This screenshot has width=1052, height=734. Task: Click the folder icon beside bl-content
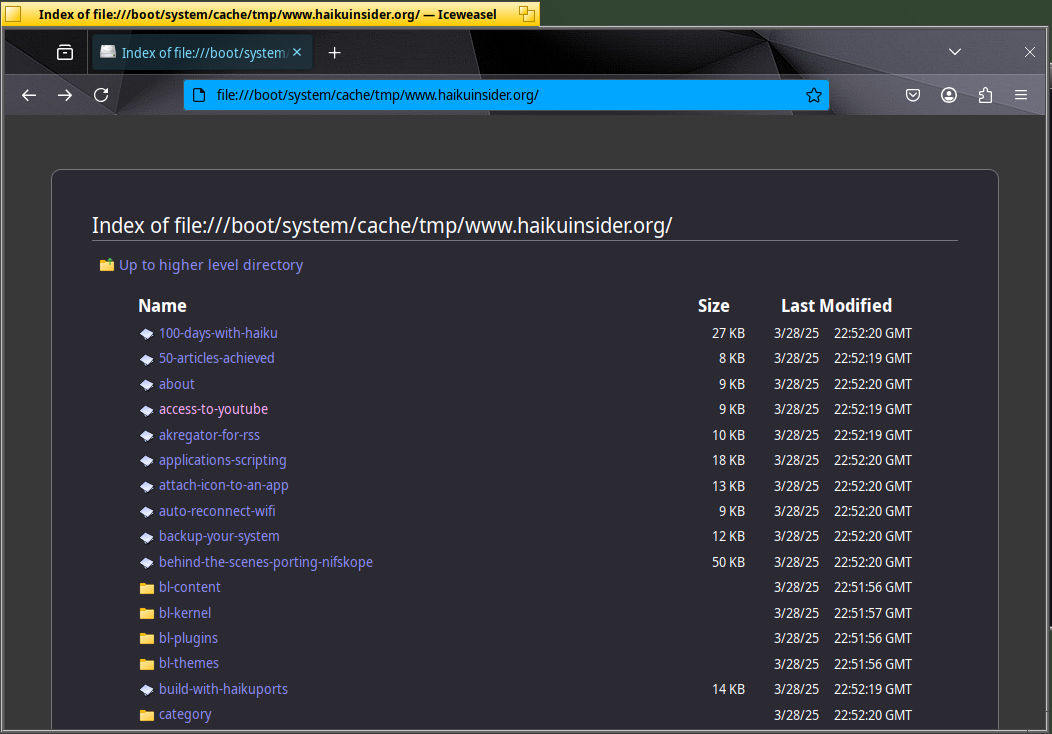coord(147,588)
